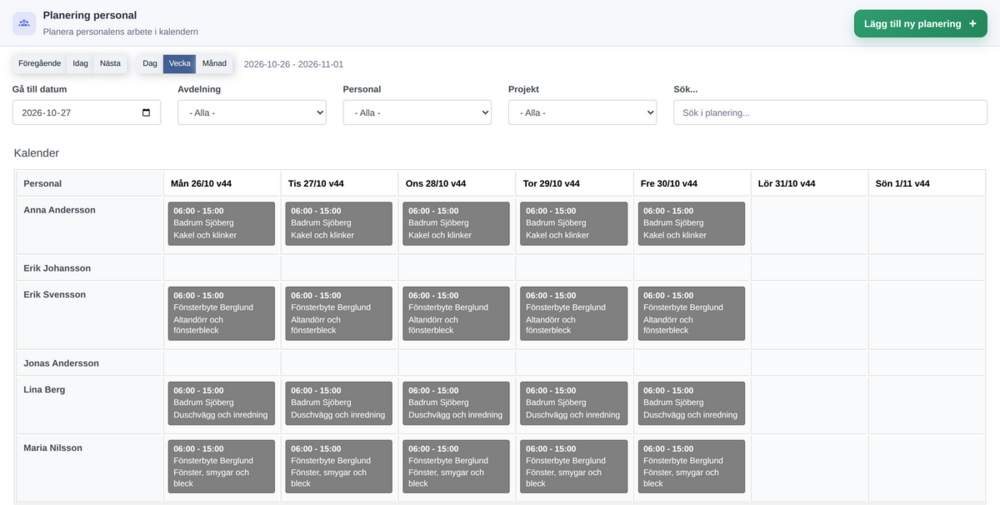Select the Tis 27/10 v44 column header
Image resolution: width=1000 pixels, height=505 pixels.
tap(339, 184)
